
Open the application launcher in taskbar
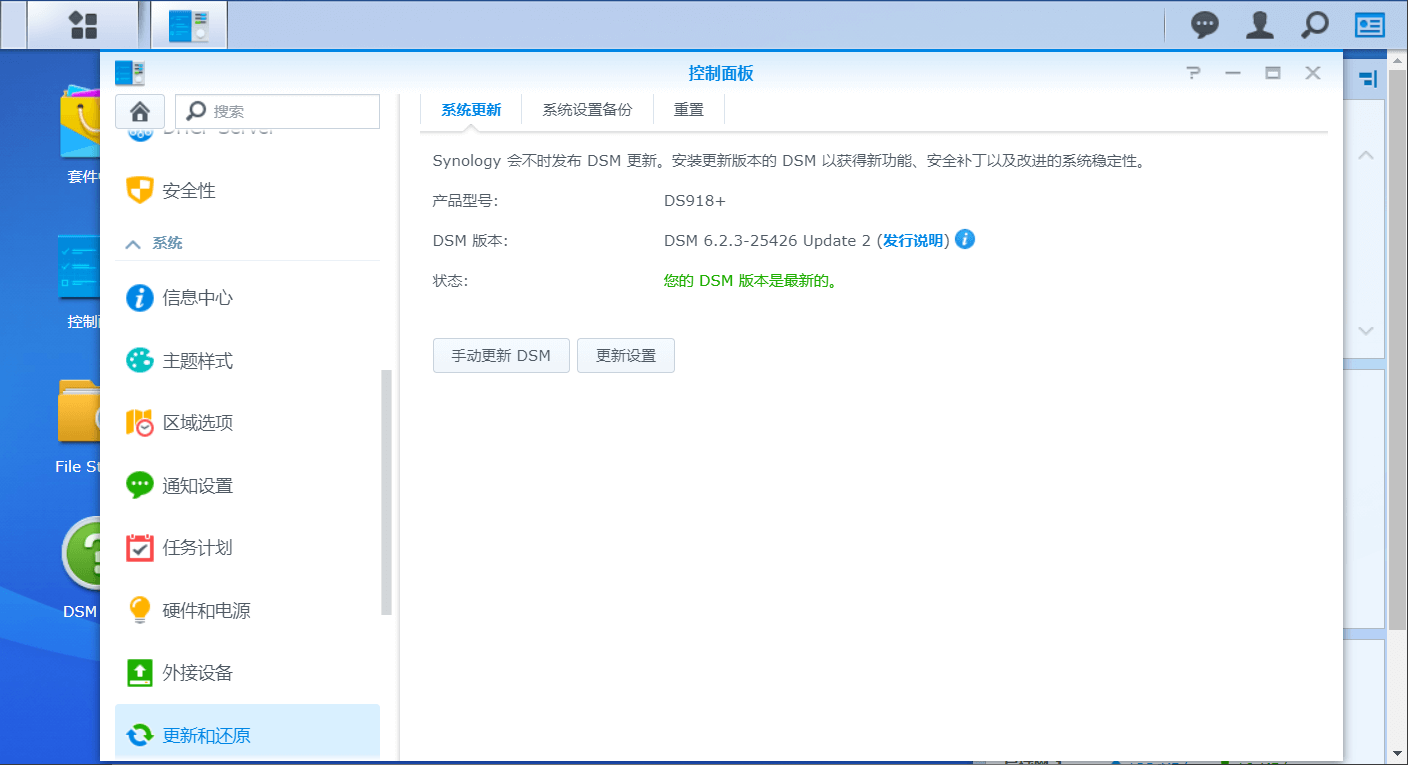[x=83, y=24]
